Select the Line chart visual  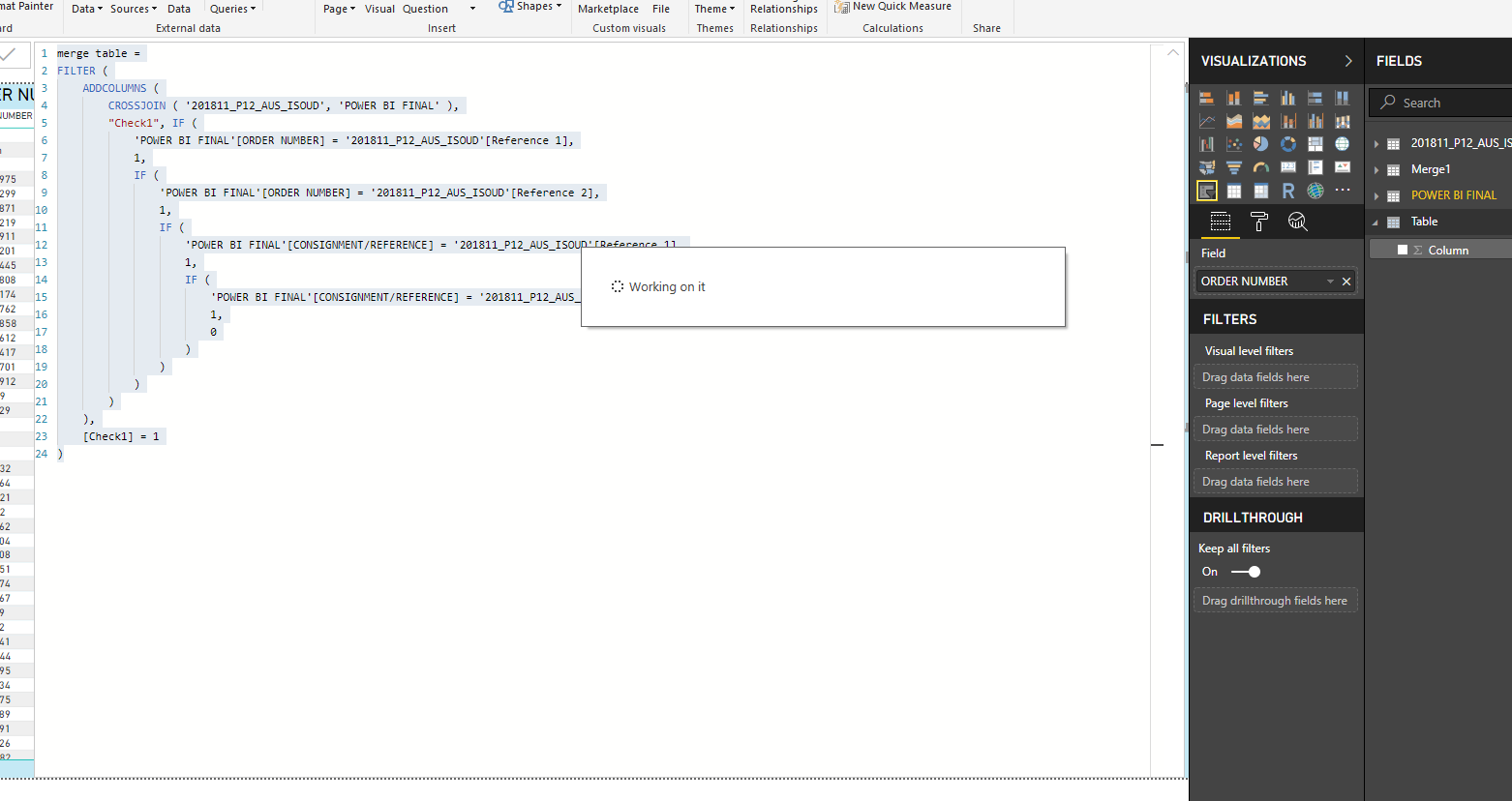point(1207,121)
